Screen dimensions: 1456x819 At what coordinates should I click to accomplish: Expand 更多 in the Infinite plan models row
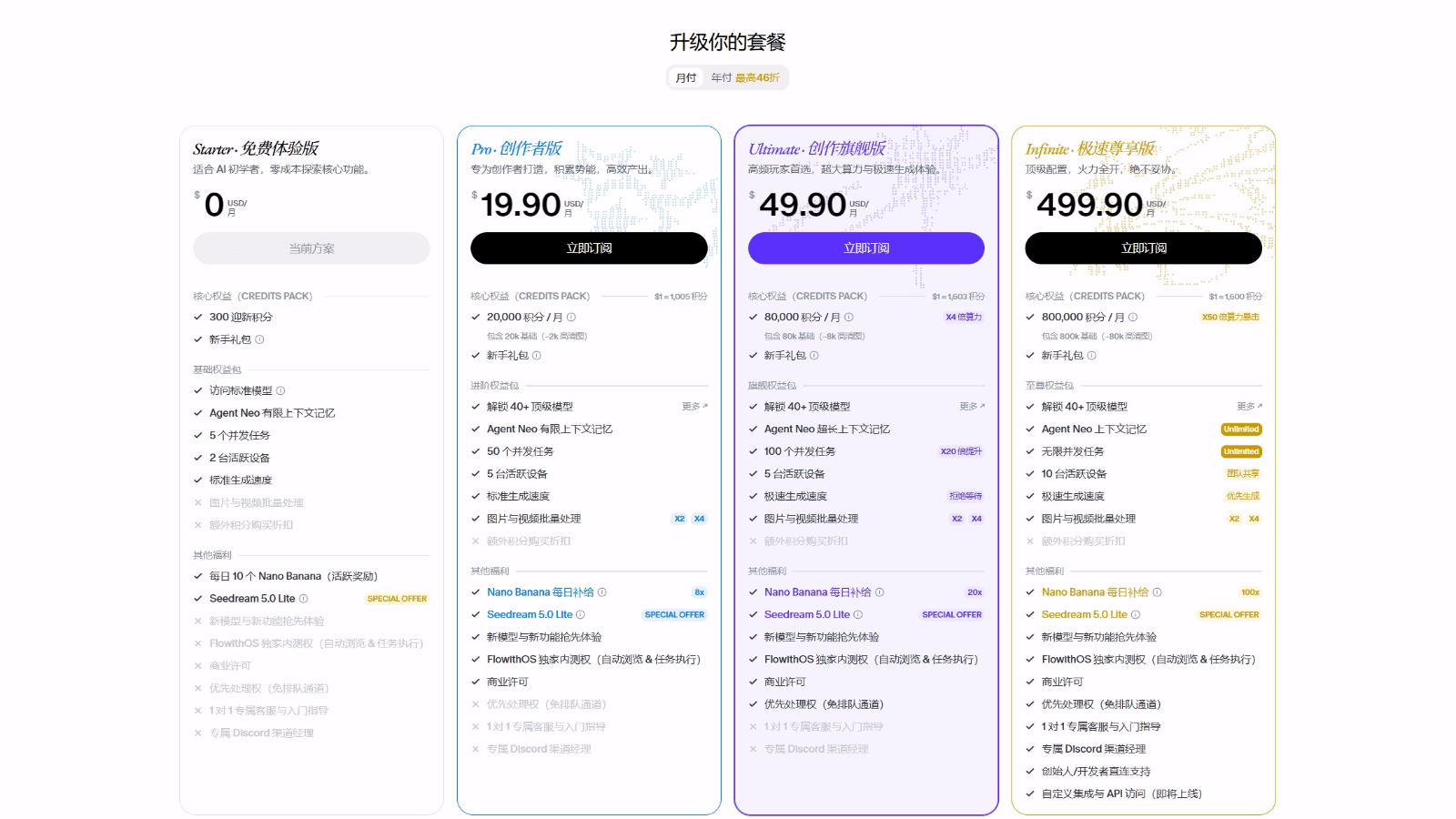[1249, 407]
